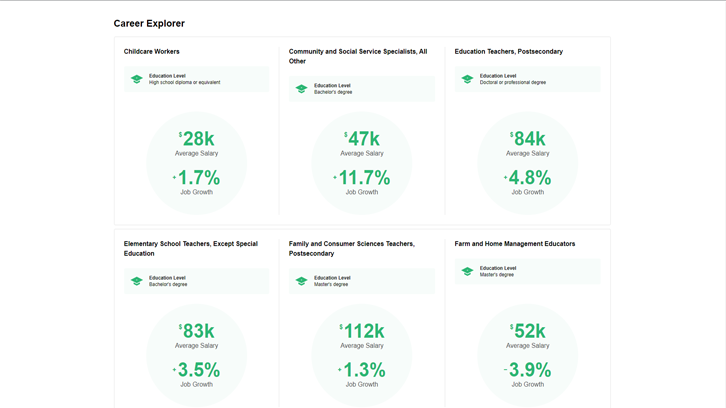
Task: Click the 1.7% job growth figure
Action: tap(196, 177)
